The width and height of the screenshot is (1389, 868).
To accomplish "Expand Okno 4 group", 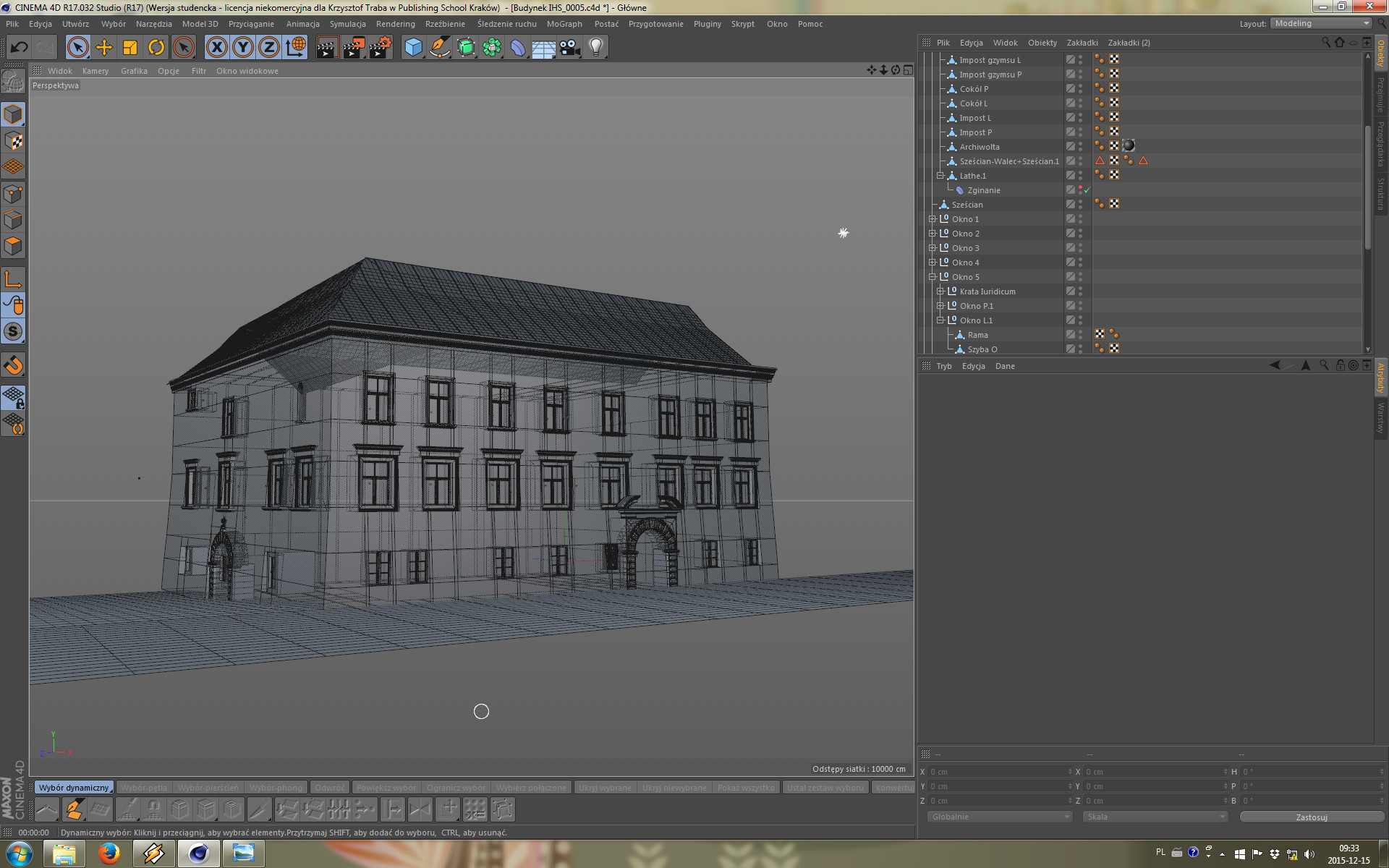I will tap(933, 263).
